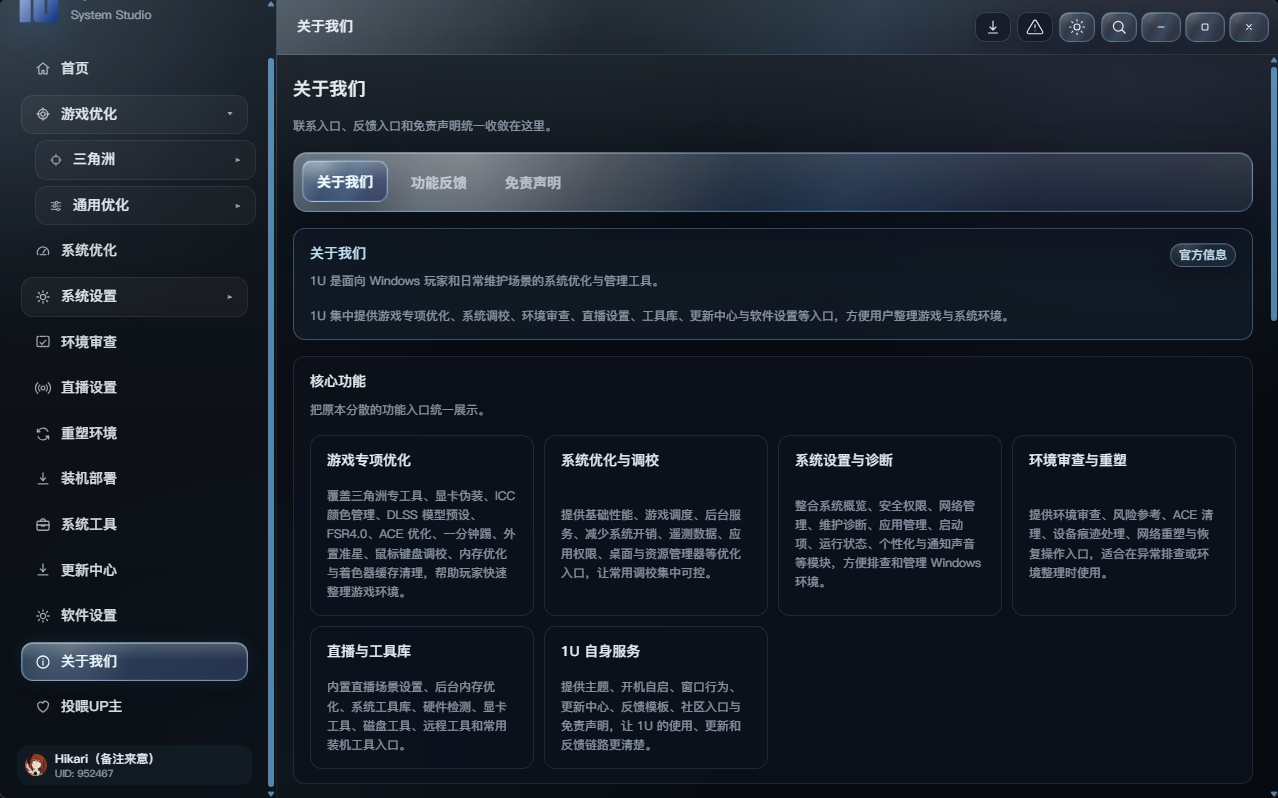Click the 官方信息 badge button
This screenshot has height=798, width=1278.
[x=1203, y=255]
